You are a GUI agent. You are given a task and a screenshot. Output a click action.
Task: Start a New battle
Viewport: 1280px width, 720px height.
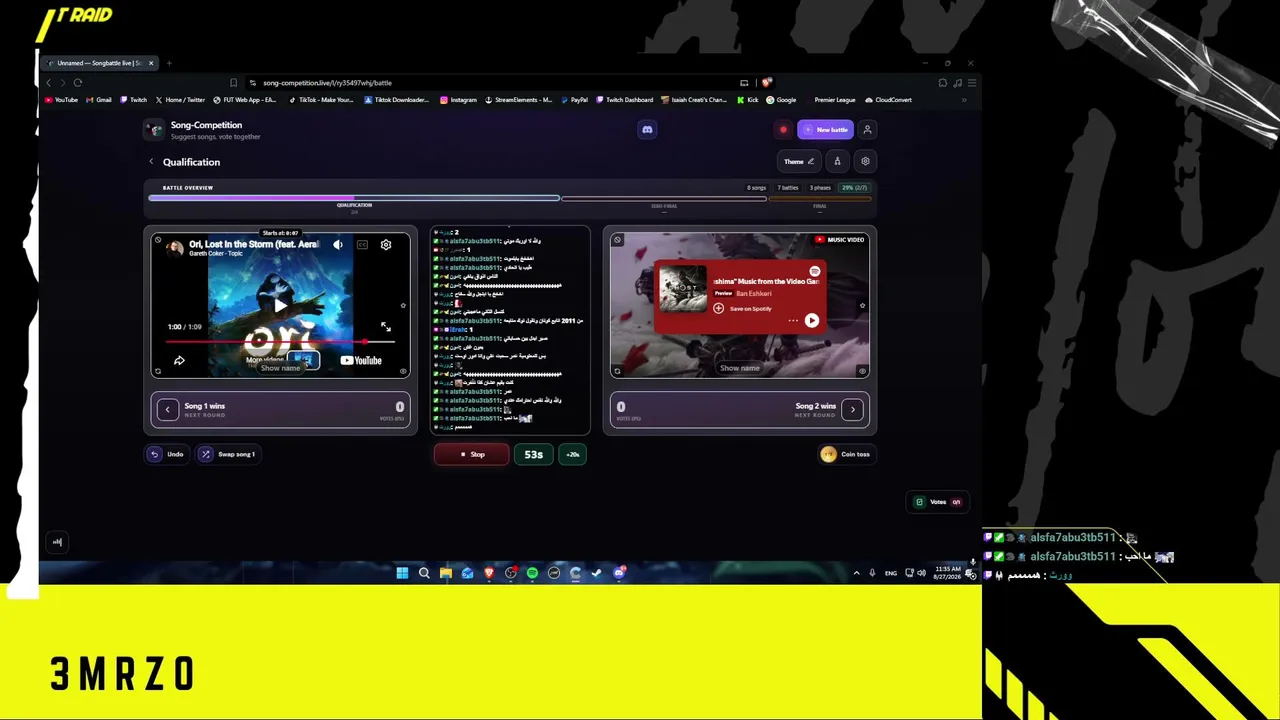coord(825,130)
